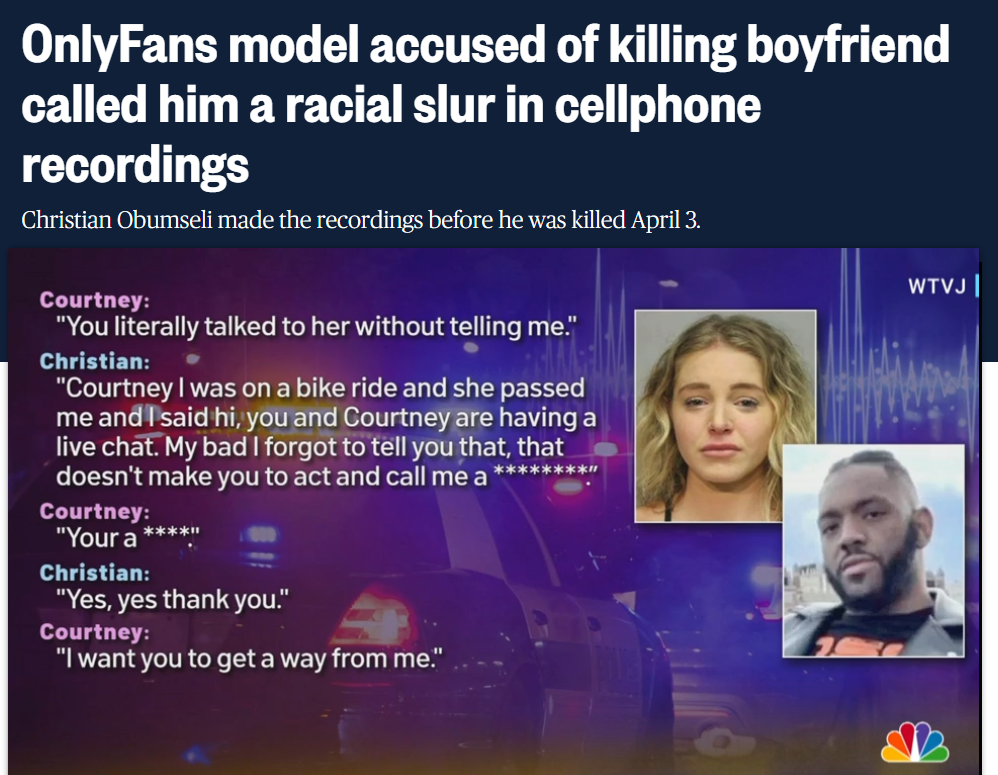Click the word 'OnlyFans' in the headline
This screenshot has height=775, width=998.
pyautogui.click(x=120, y=45)
